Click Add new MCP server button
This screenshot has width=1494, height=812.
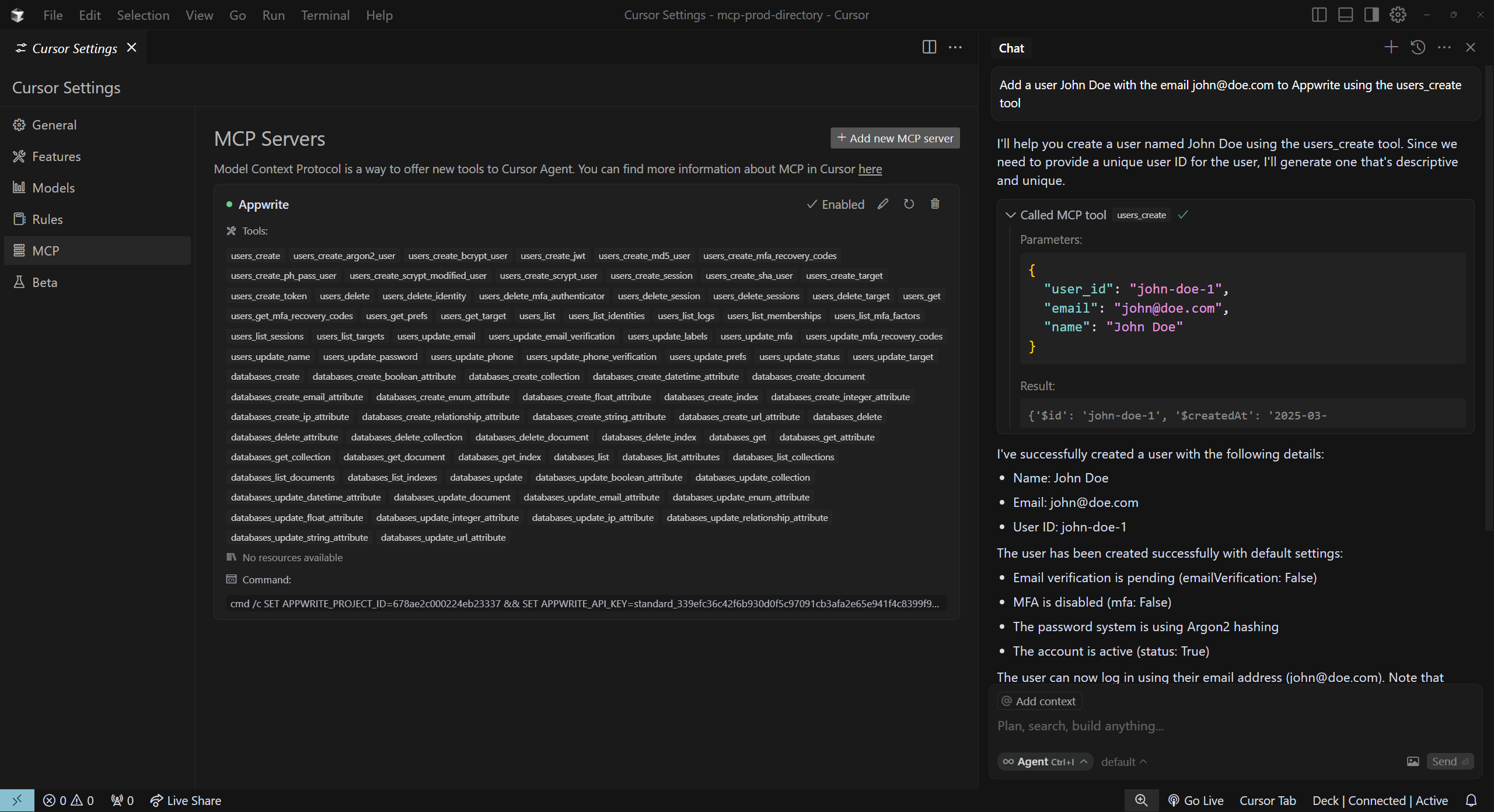(895, 138)
